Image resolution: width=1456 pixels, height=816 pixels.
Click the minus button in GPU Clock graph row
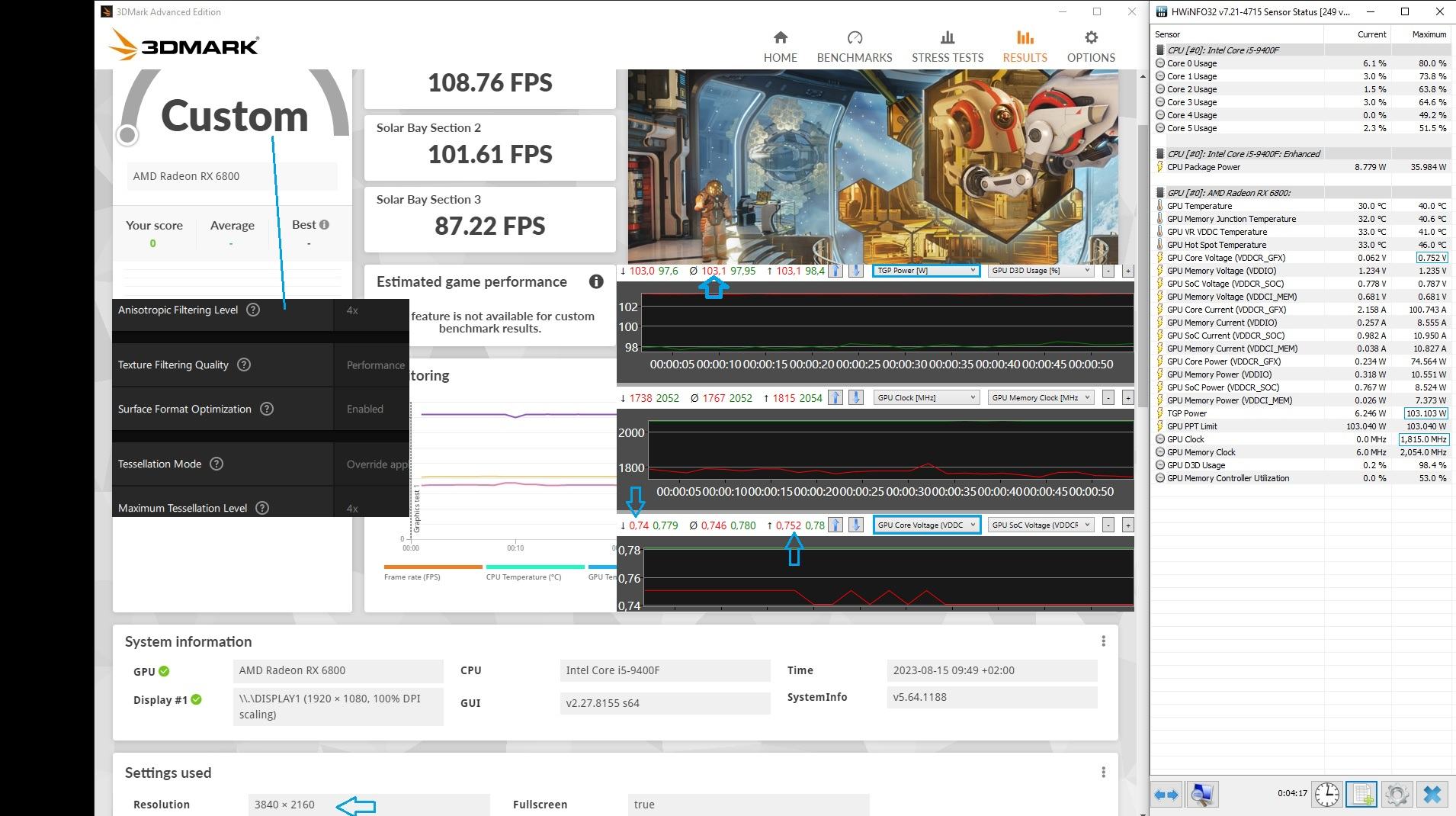click(x=1108, y=397)
